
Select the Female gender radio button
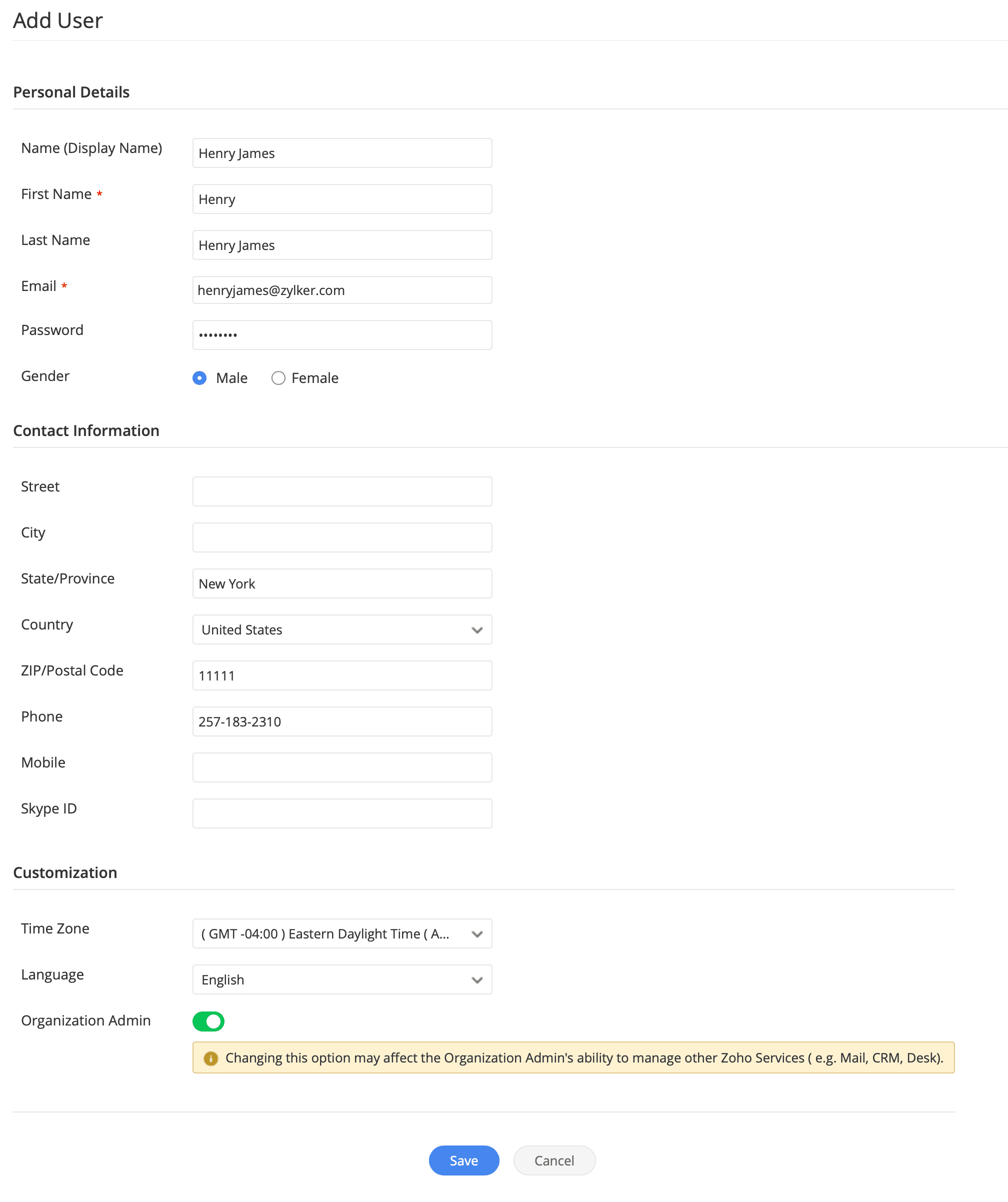278,378
